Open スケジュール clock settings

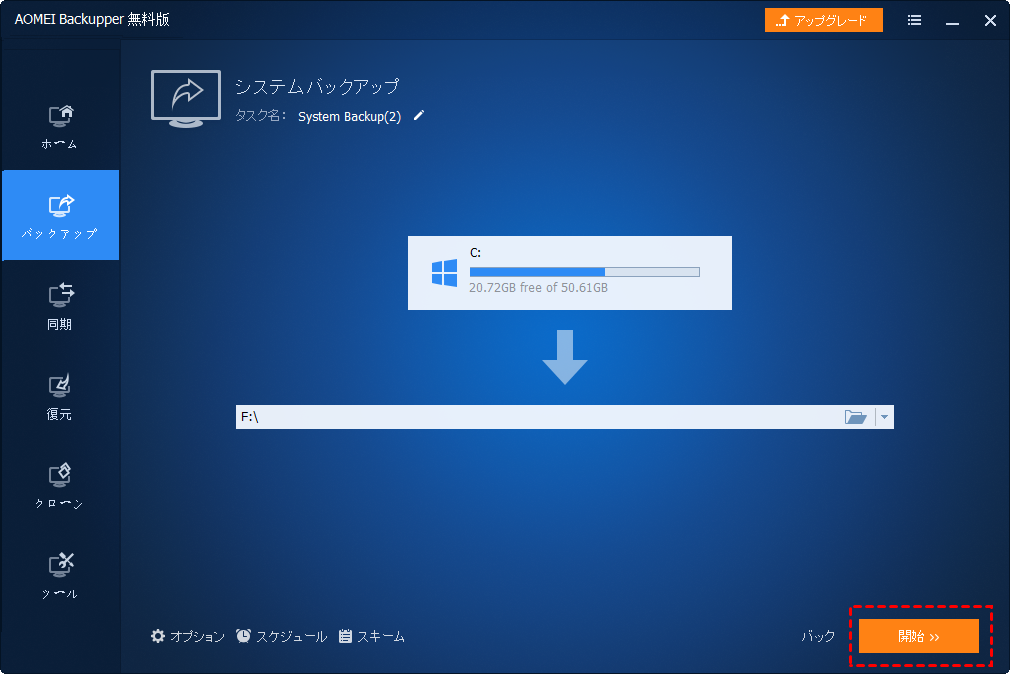point(281,637)
